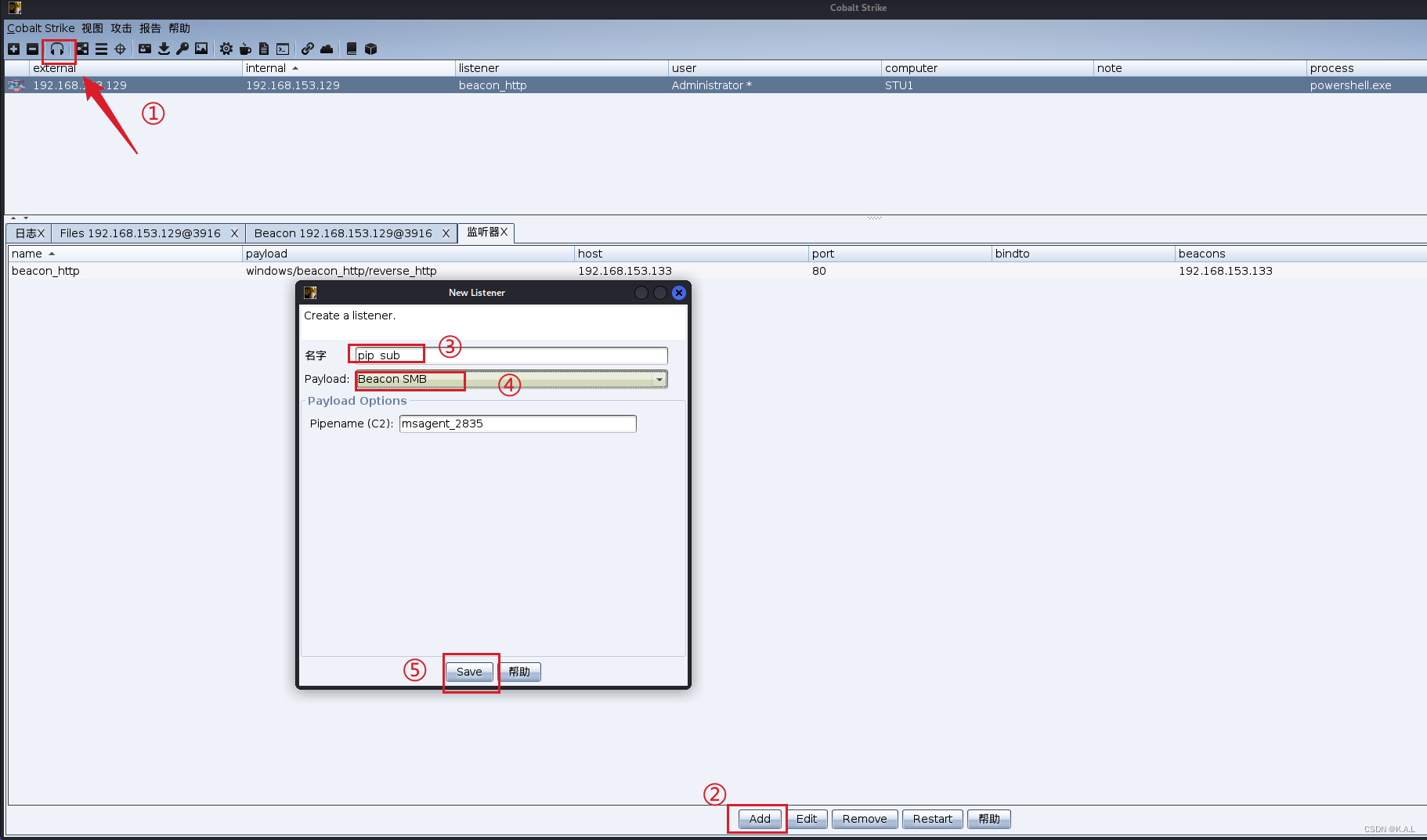1427x840 pixels.
Task: Open the preferences gear icon
Action: coord(226,49)
